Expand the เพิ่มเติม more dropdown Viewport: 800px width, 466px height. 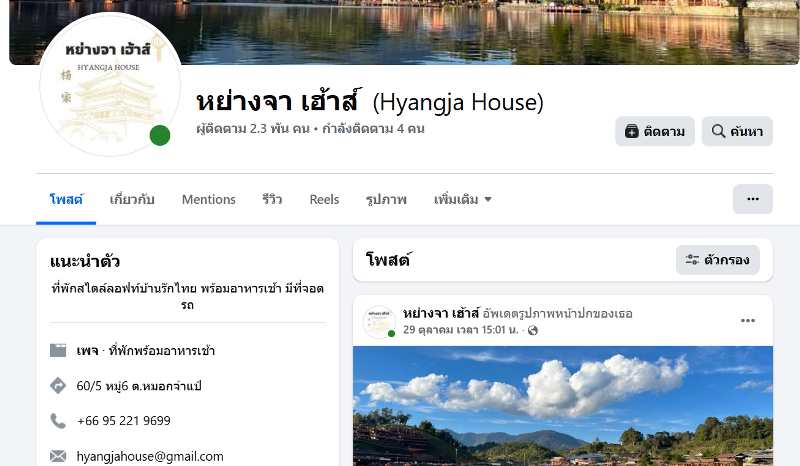coord(462,199)
